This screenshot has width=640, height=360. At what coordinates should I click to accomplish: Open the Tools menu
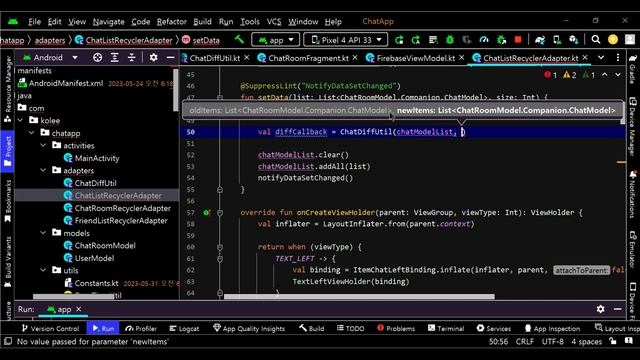pos(249,22)
